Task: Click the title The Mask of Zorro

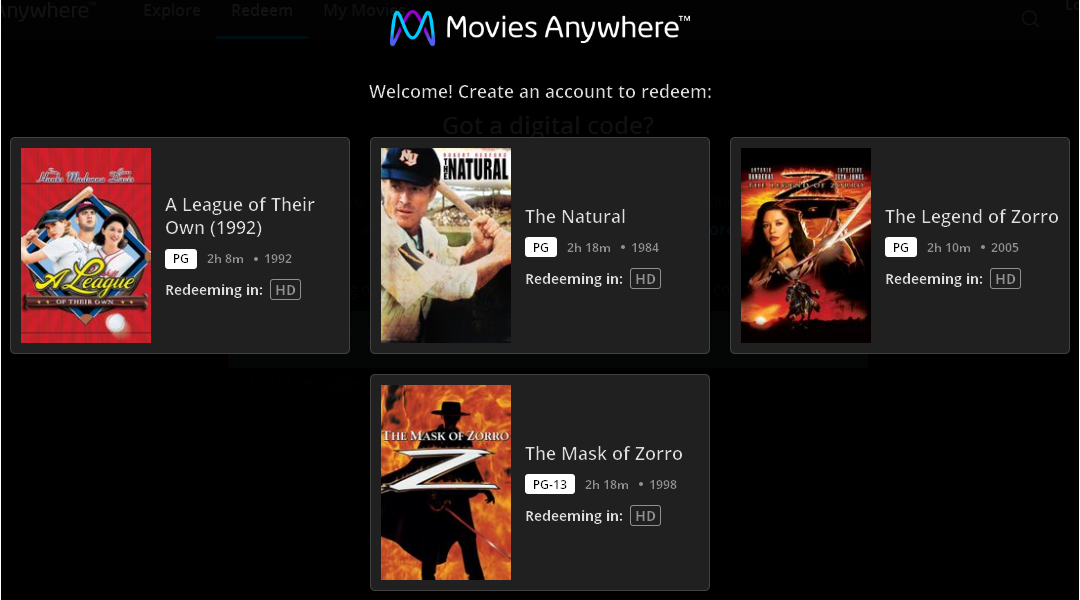Action: [604, 453]
